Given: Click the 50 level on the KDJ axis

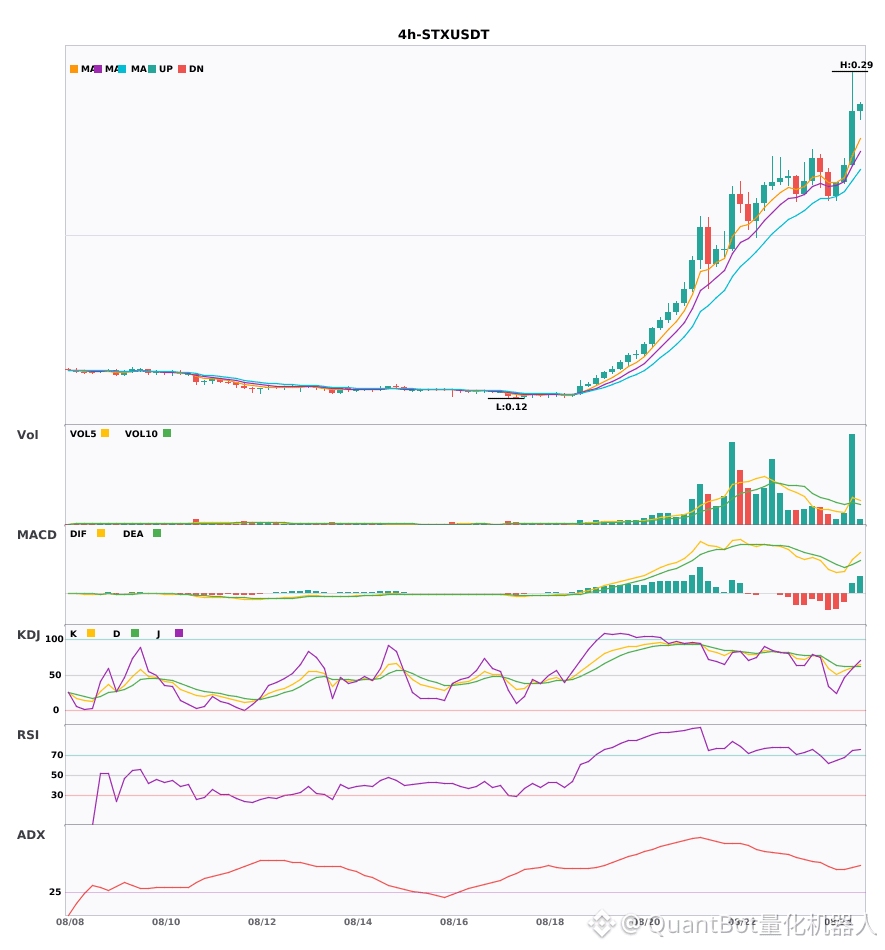Looking at the screenshot, I should (x=55, y=675).
